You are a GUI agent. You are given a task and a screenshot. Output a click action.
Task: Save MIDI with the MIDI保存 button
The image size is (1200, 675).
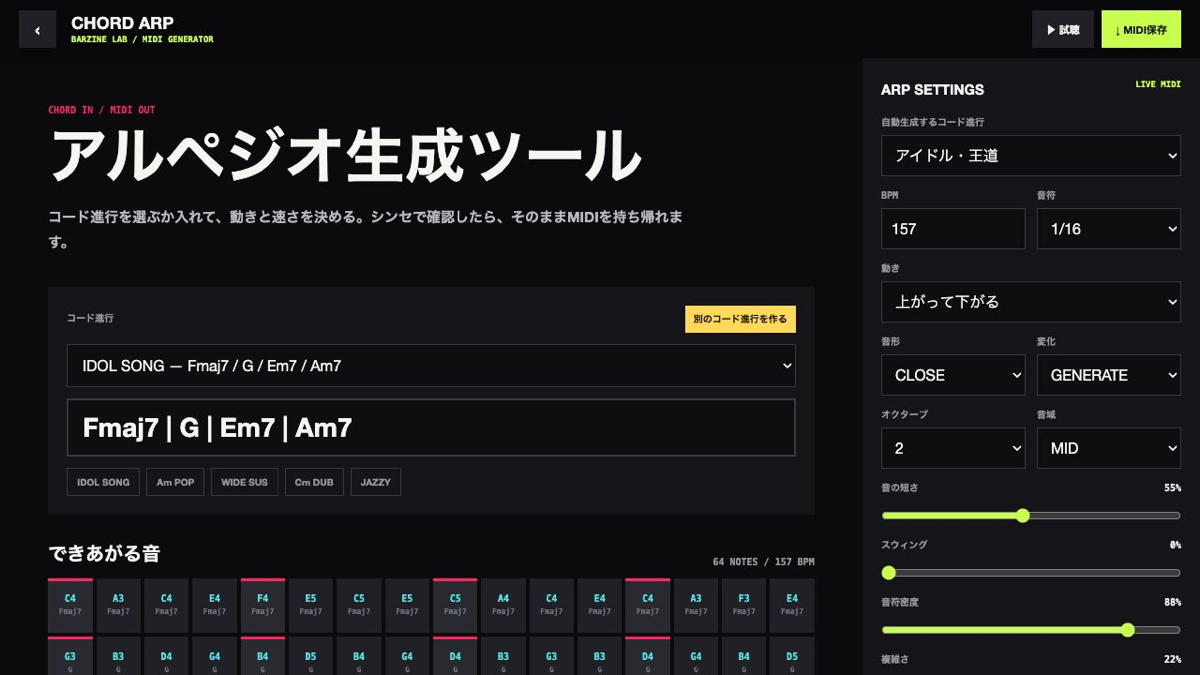1141,30
